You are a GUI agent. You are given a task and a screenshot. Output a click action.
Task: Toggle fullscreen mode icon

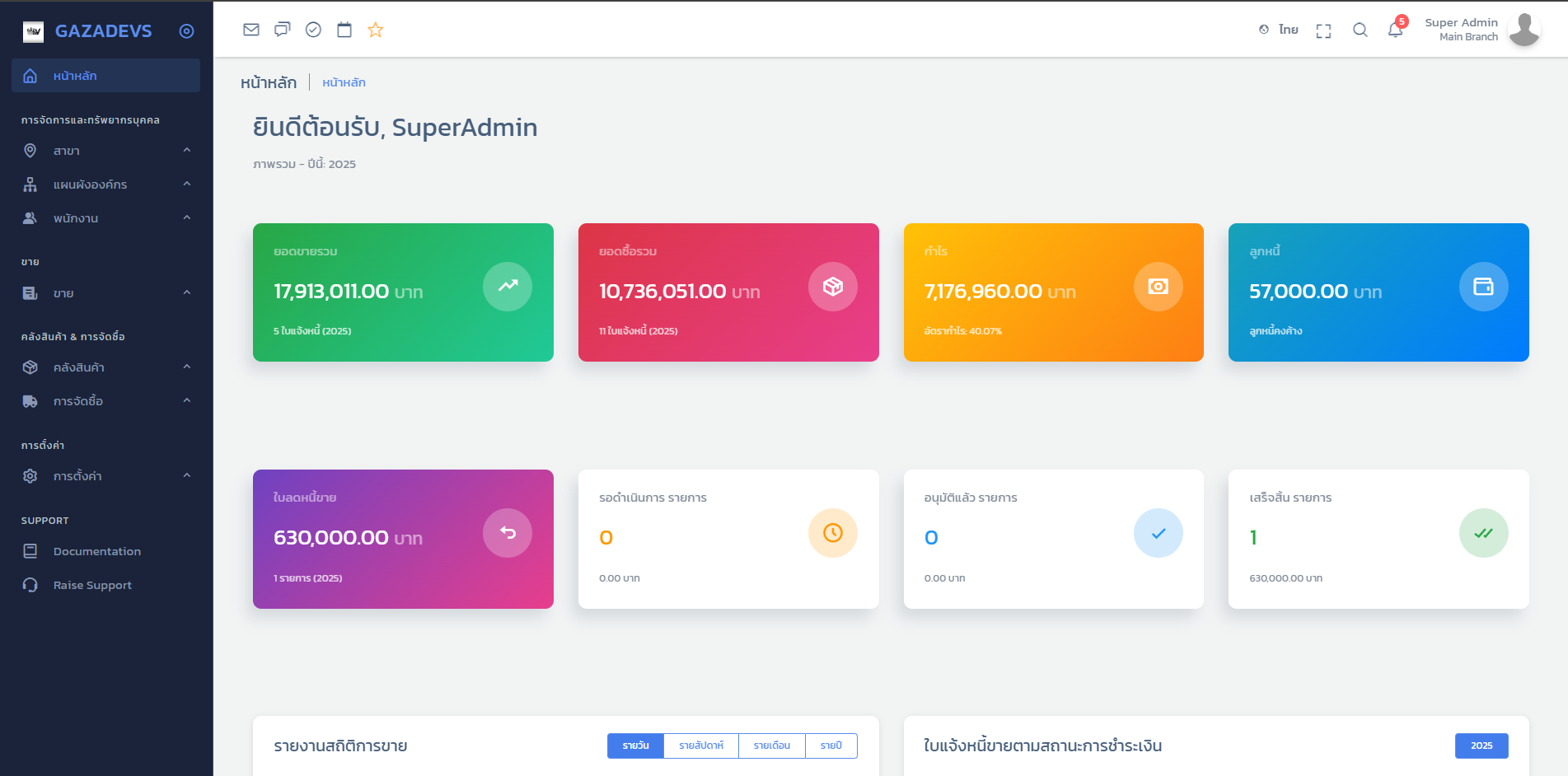(1323, 30)
